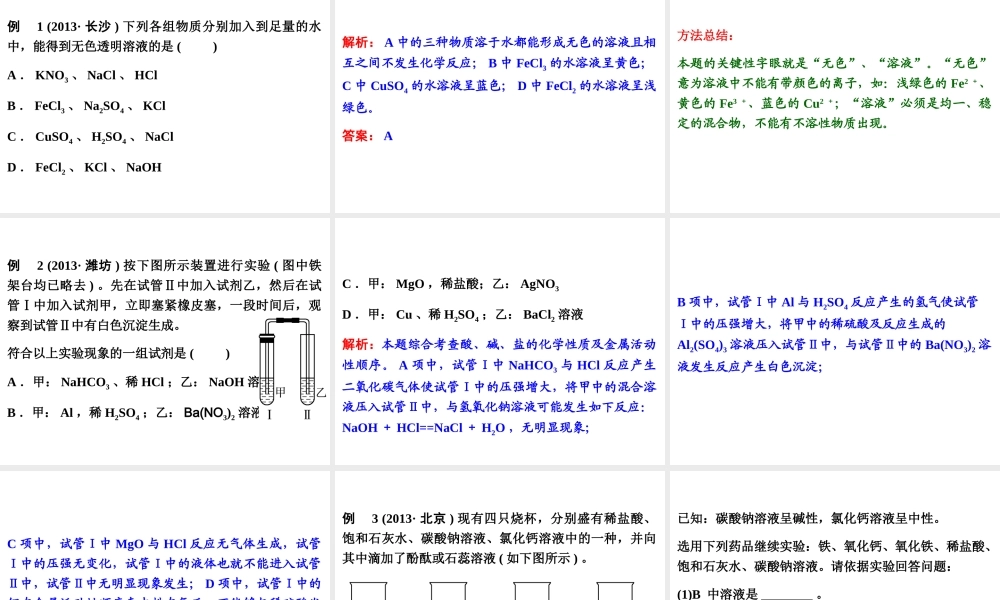1000x600 pixels.
Task: Select option C CuSO4、H2SO4、NaCl
Action: (x=90, y=137)
